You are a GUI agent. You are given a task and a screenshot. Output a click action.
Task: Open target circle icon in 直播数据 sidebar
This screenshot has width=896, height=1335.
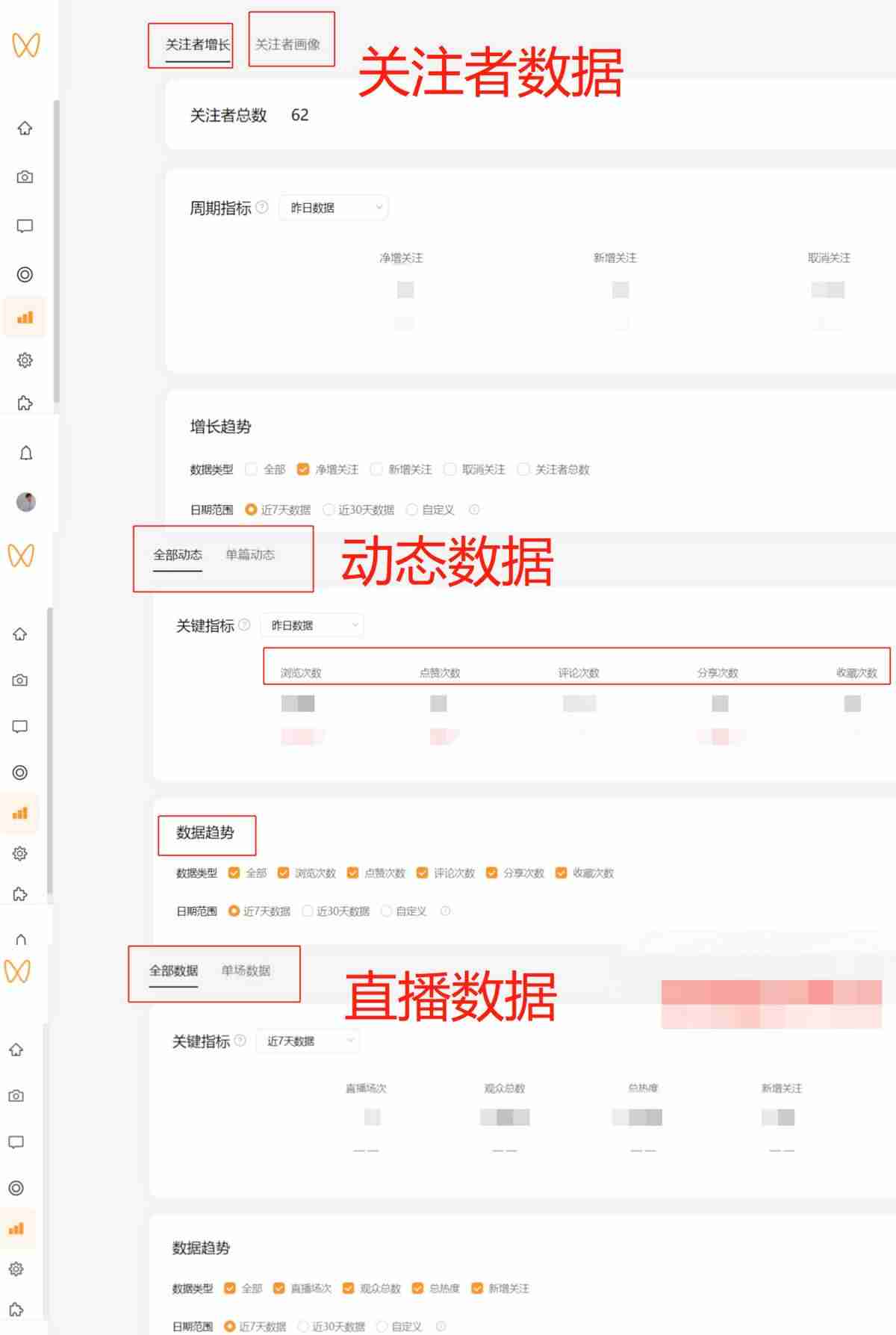coord(16,1188)
